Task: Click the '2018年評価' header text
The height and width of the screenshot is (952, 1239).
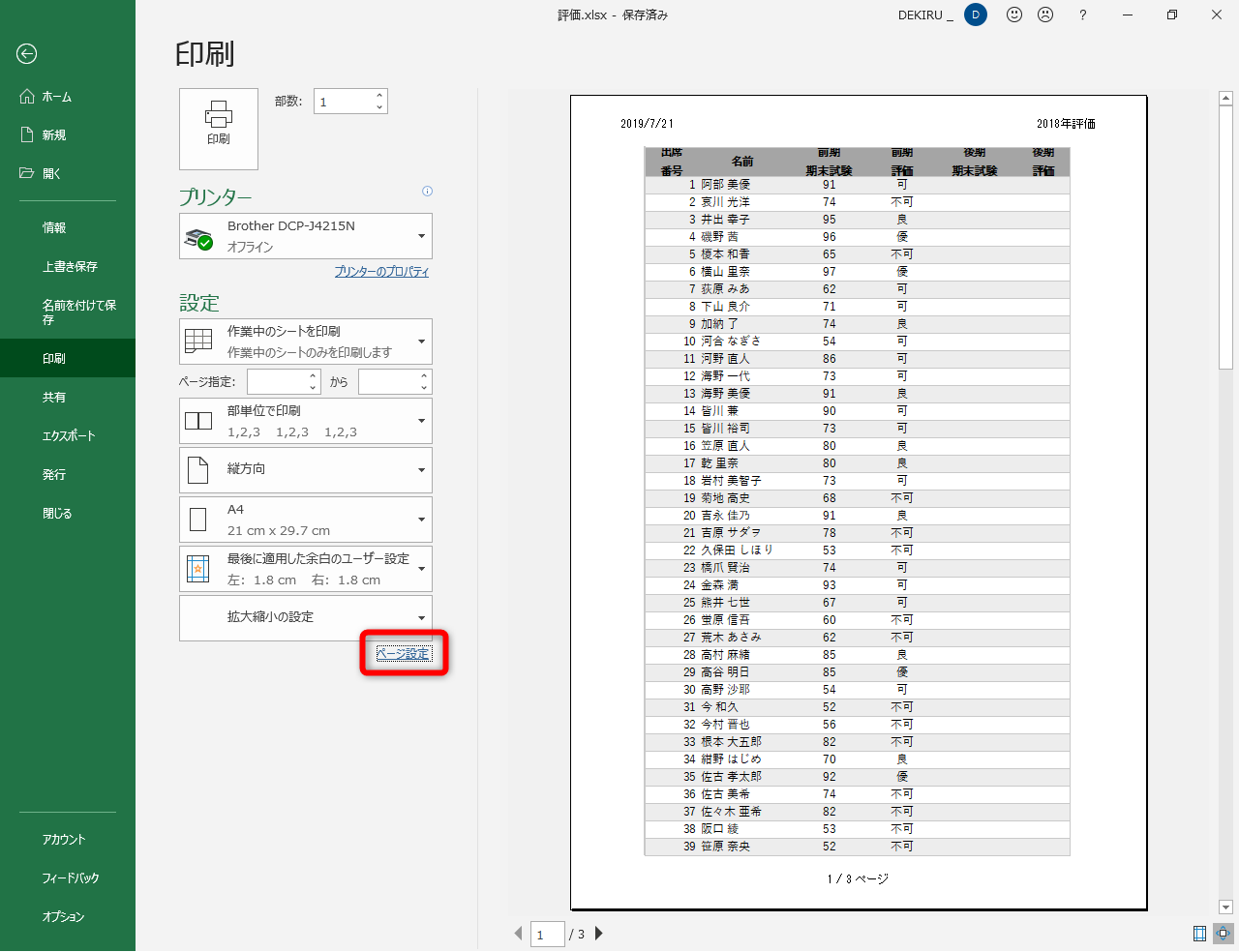Action: (x=1066, y=124)
